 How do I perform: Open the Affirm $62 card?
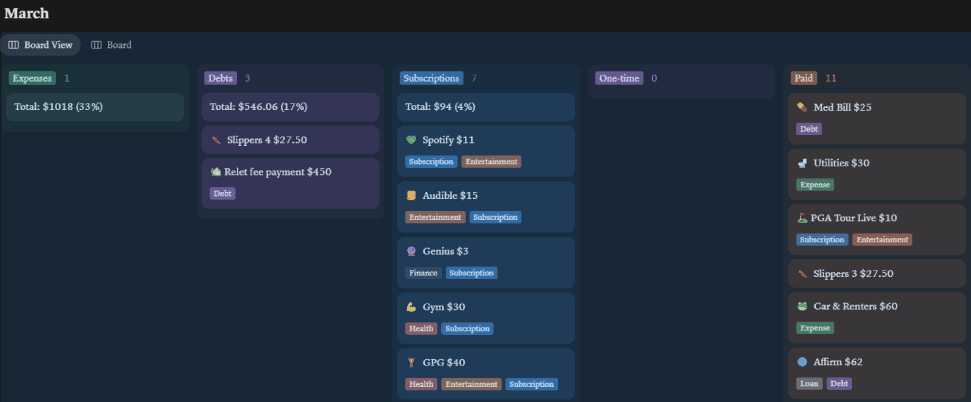point(877,373)
